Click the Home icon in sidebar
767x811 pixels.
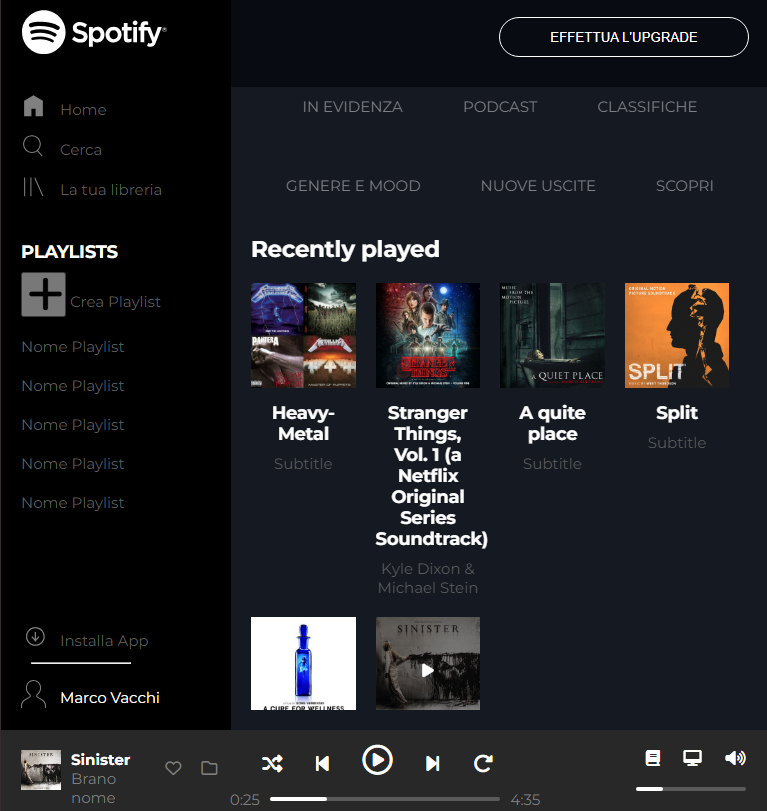click(33, 106)
